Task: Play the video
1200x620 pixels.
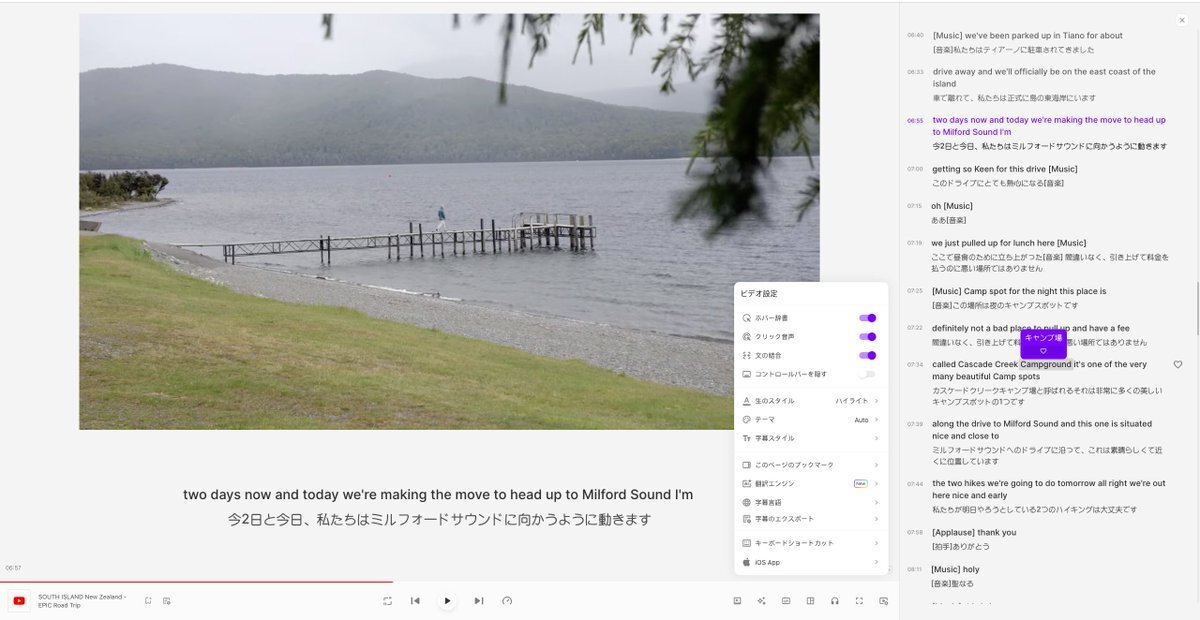Action: (x=447, y=601)
